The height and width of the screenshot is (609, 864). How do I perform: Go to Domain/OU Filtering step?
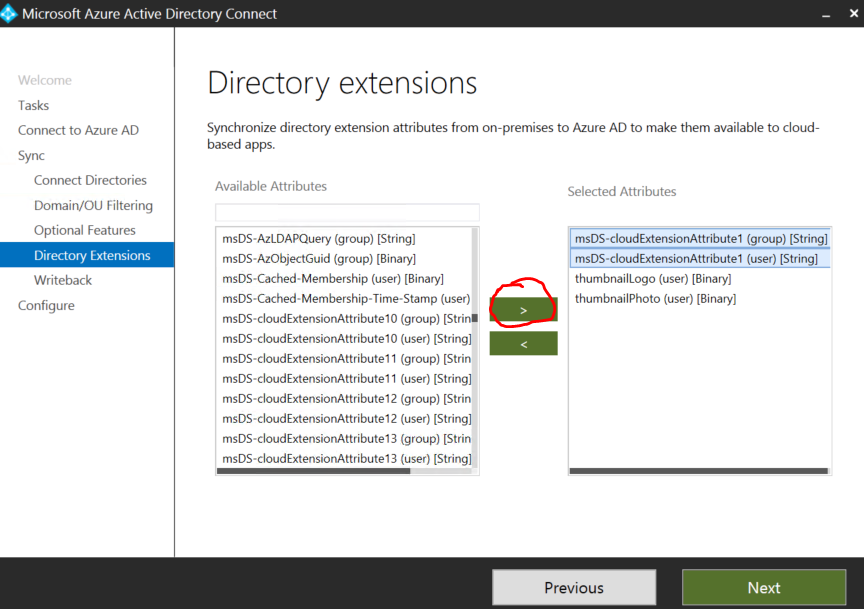click(x=93, y=205)
